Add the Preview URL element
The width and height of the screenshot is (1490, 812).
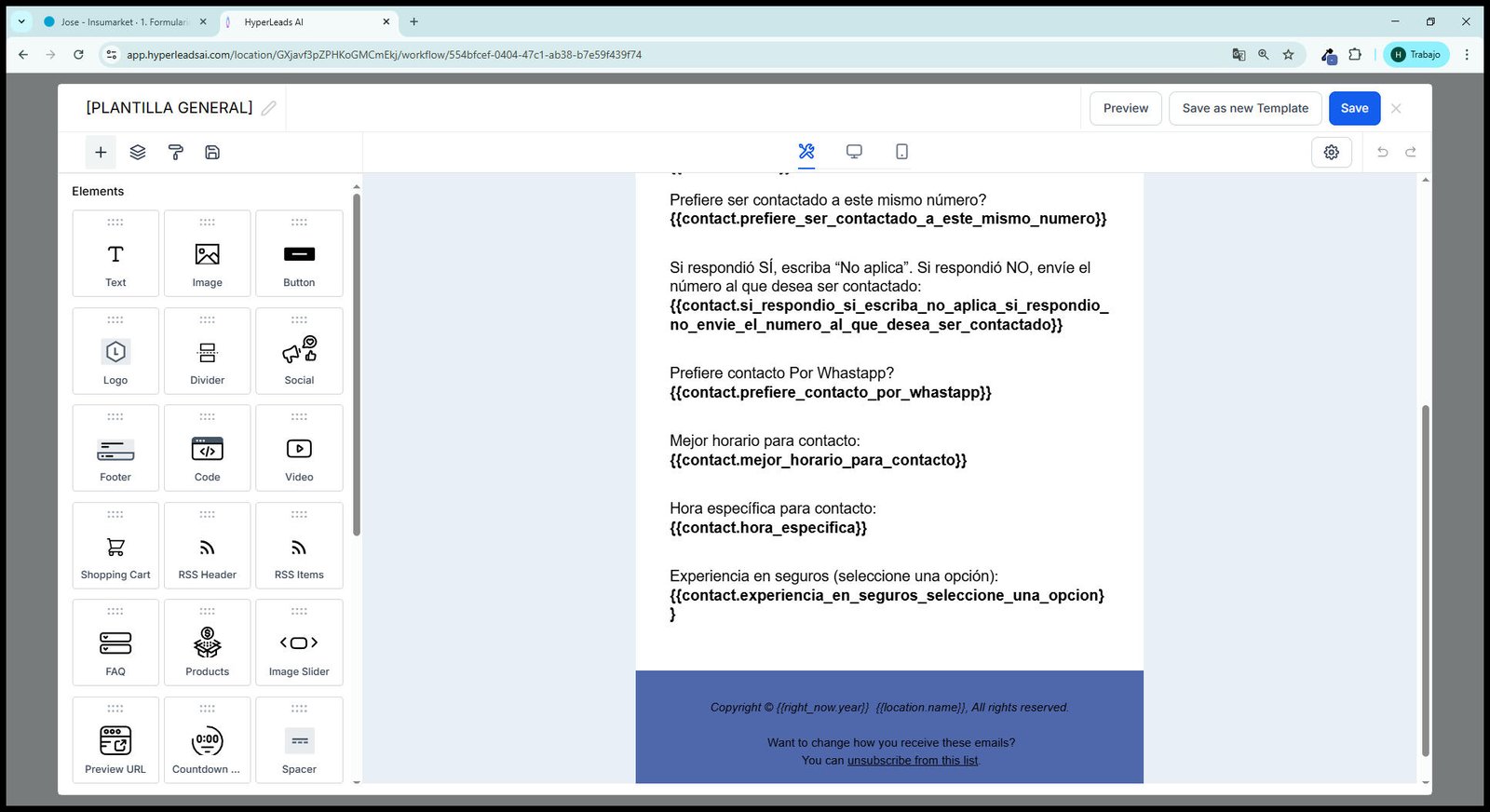115,740
